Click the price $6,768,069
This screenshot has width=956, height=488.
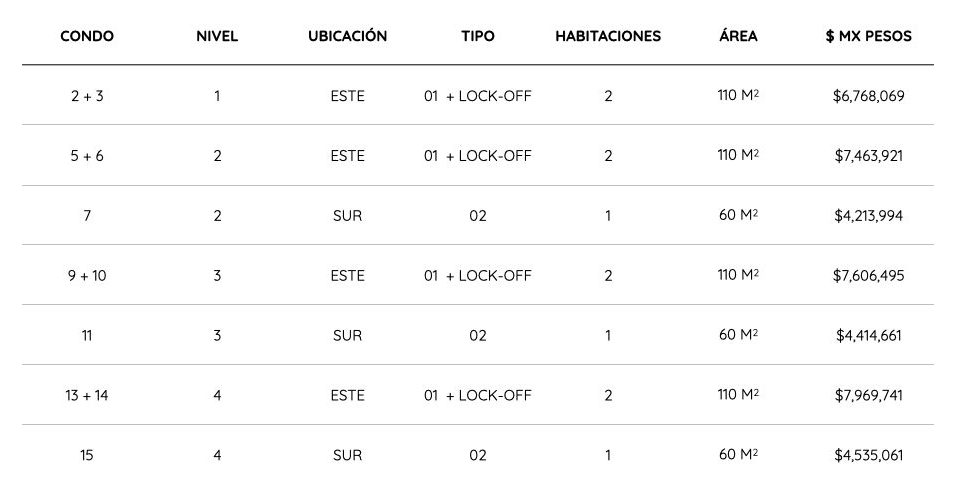coord(868,96)
